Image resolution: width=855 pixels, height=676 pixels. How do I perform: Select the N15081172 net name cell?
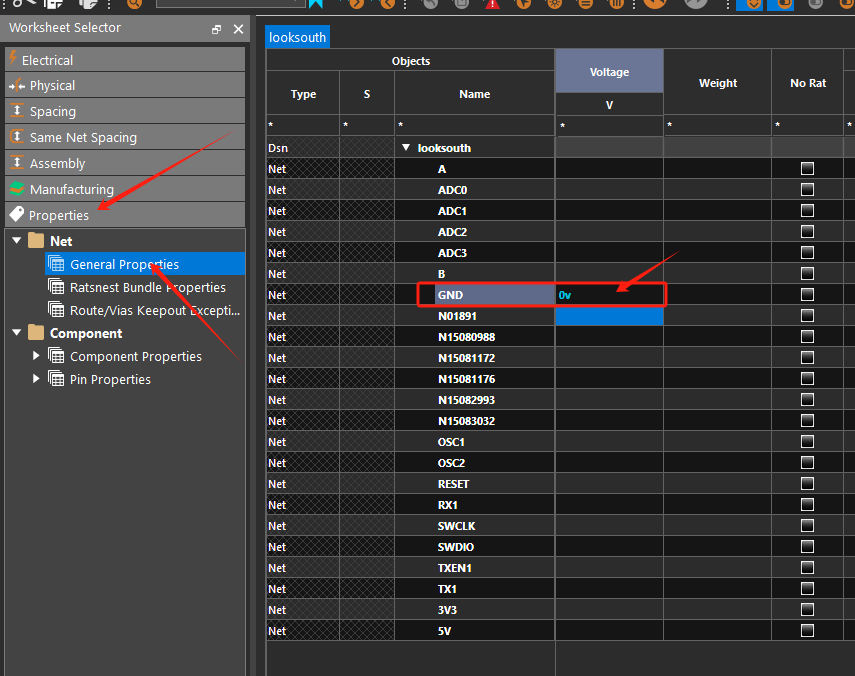(474, 358)
